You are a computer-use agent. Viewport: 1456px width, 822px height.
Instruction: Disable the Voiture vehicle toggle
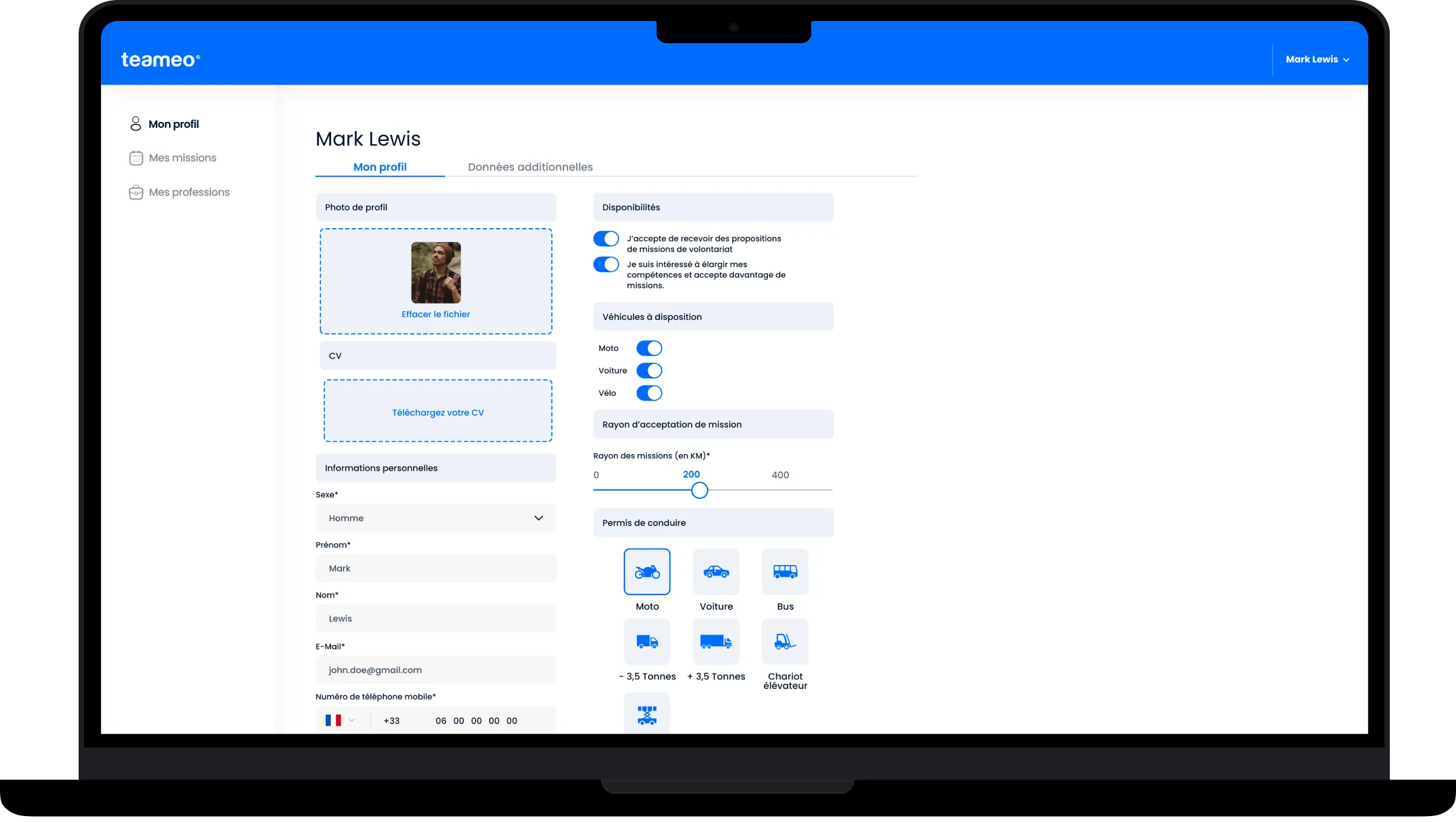(x=649, y=370)
